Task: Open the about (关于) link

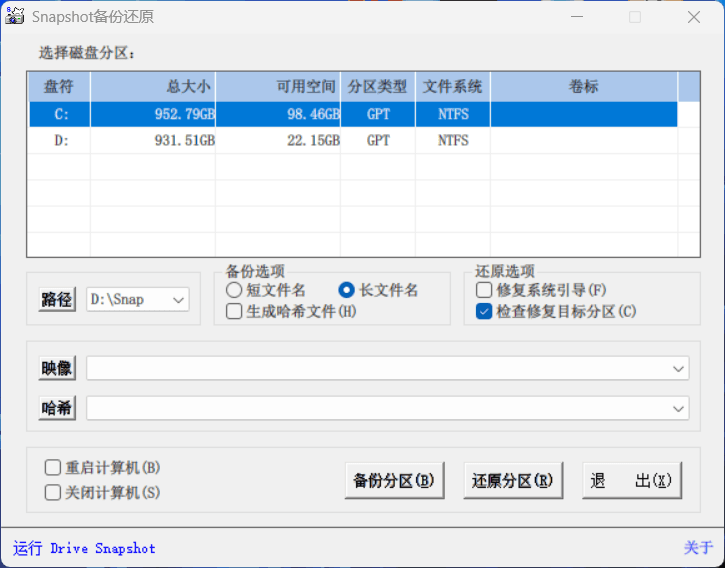Action: click(698, 548)
